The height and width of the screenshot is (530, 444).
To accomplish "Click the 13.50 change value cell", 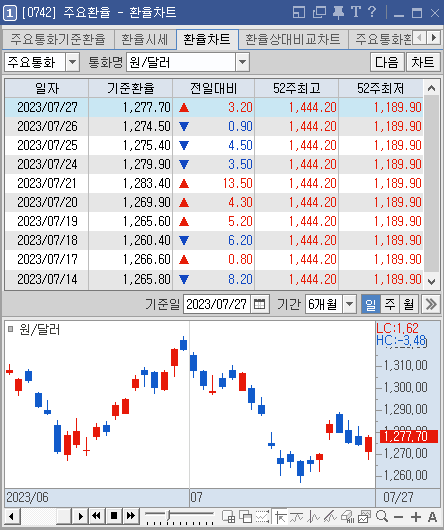I will tap(214, 184).
